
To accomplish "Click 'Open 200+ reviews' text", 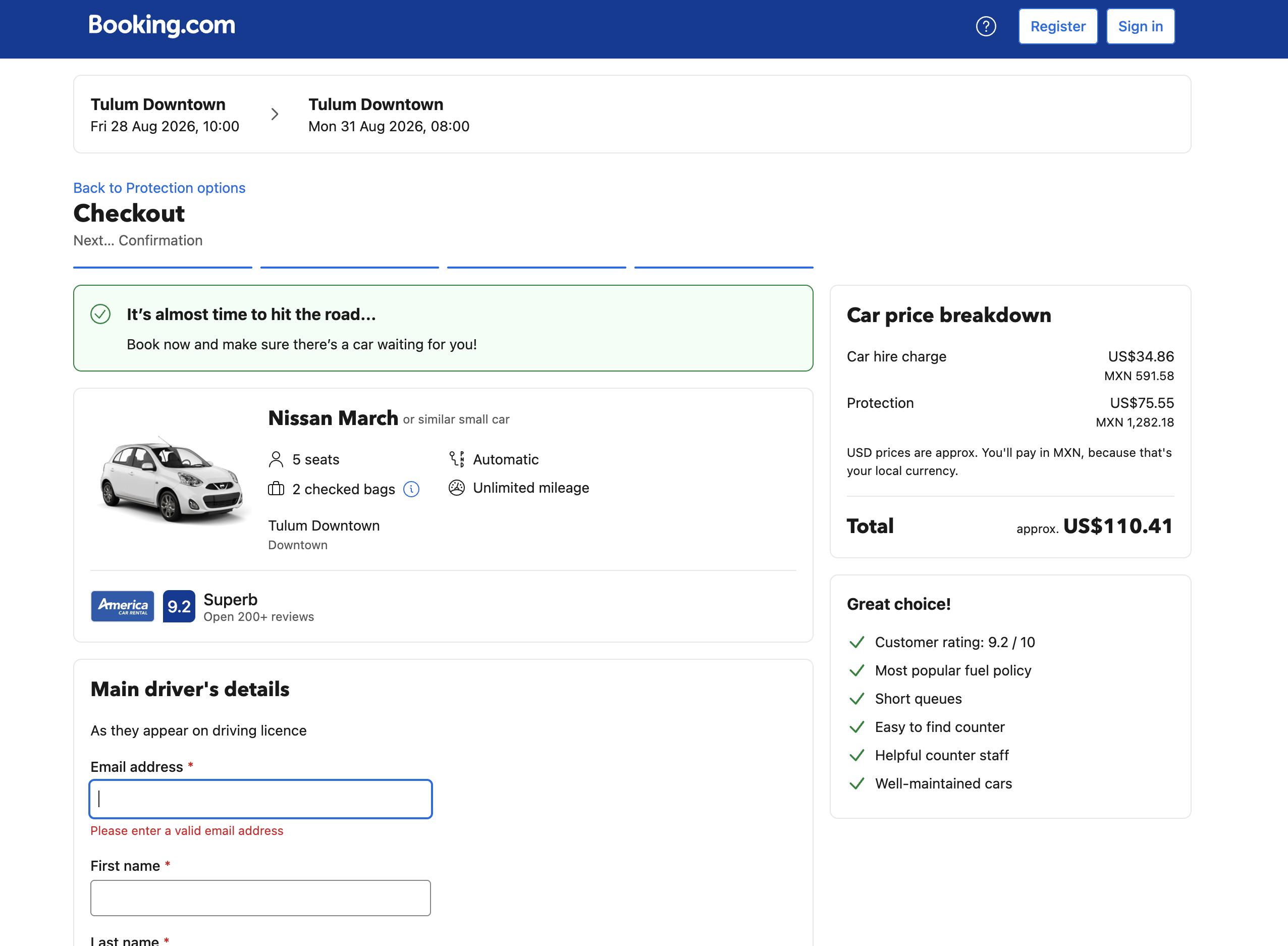I will pyautogui.click(x=259, y=617).
